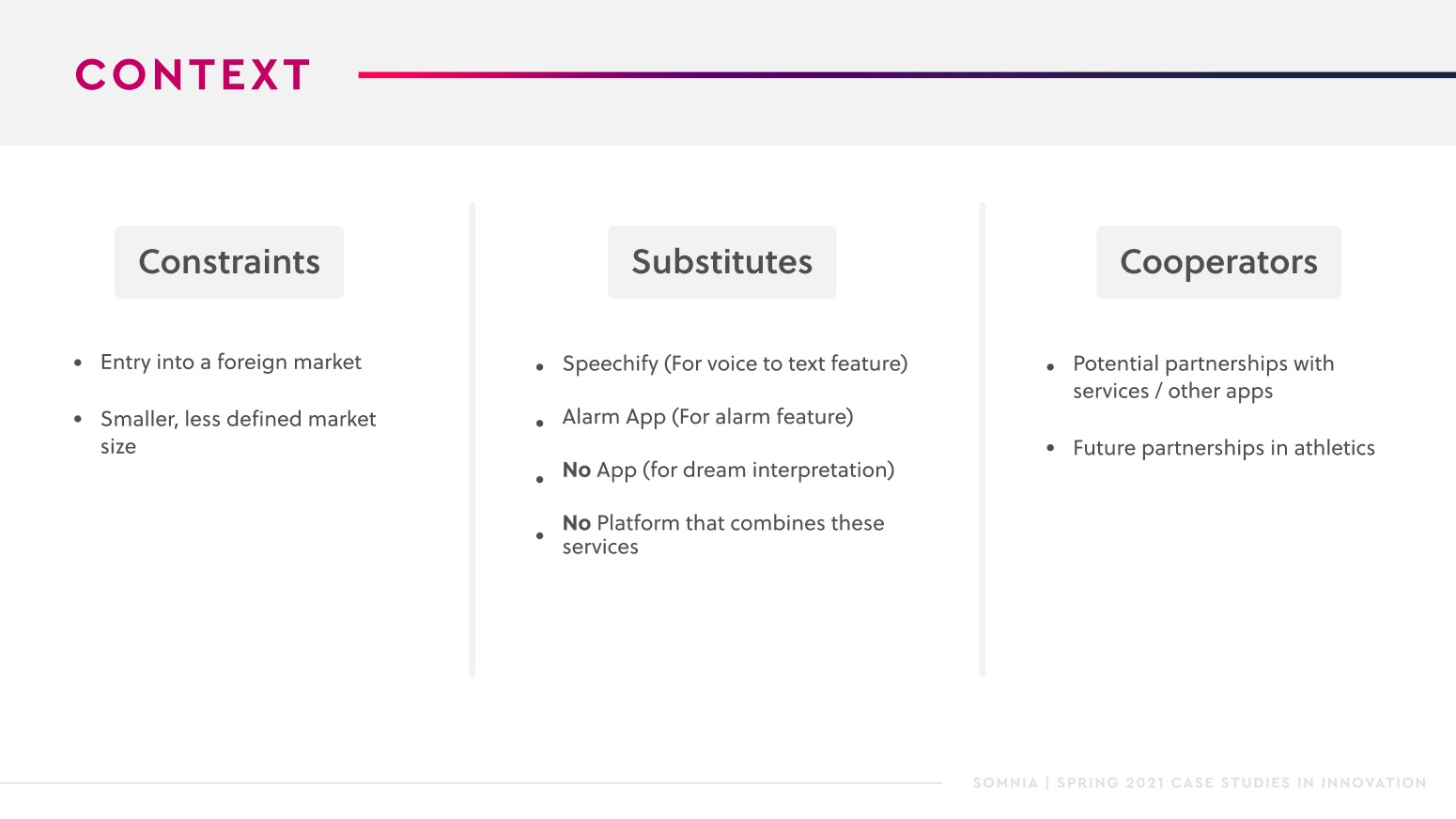Click vertical divider between Substitutes and Cooperators
This screenshot has width=1456, height=819.
coord(982,439)
